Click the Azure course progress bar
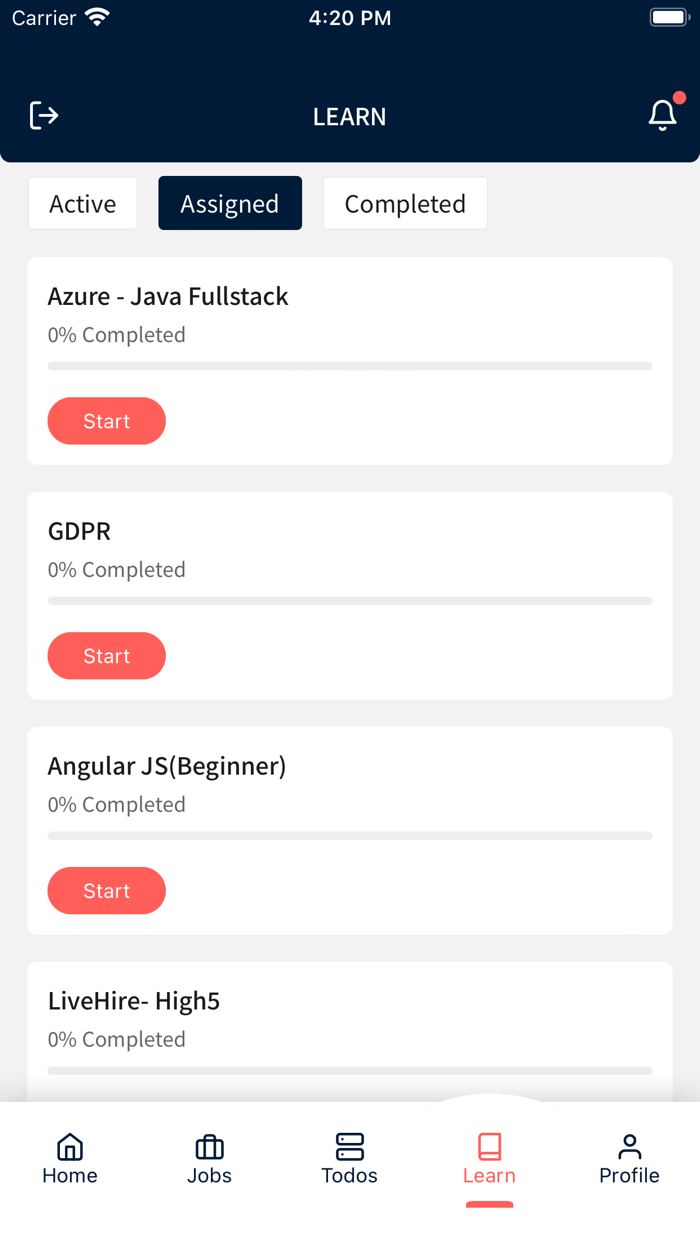700x1244 pixels. (350, 366)
